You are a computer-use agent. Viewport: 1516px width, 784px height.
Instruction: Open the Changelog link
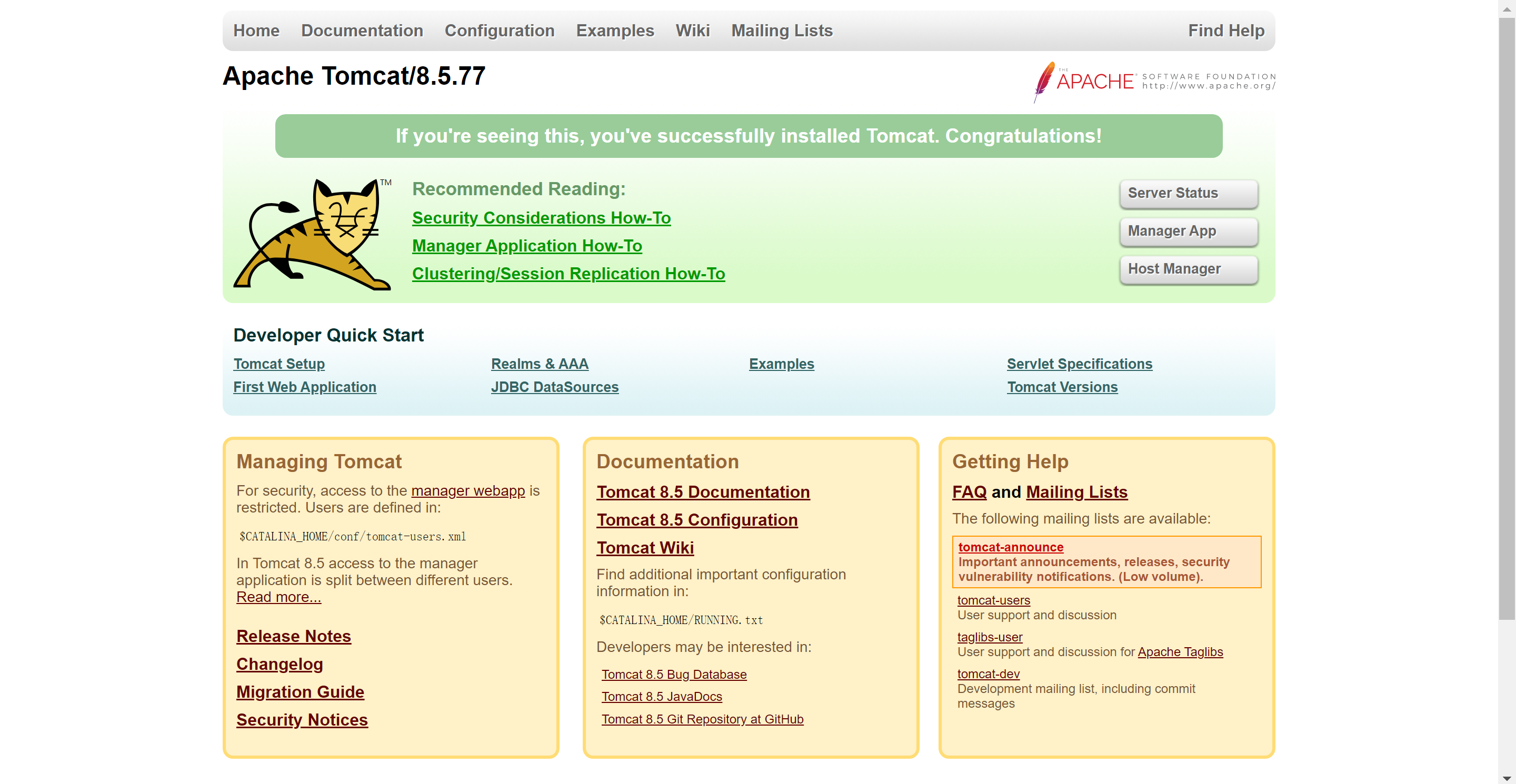[x=279, y=664]
